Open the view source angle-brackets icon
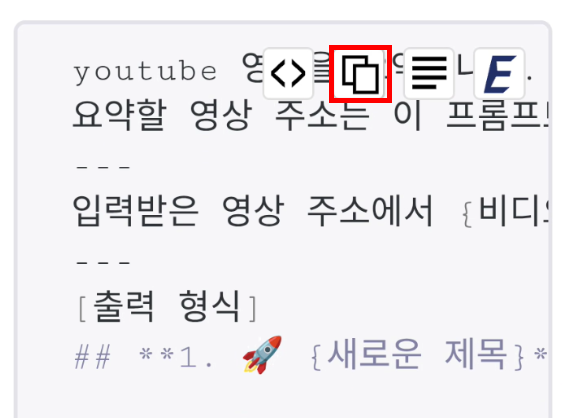The image size is (574, 418). [288, 74]
